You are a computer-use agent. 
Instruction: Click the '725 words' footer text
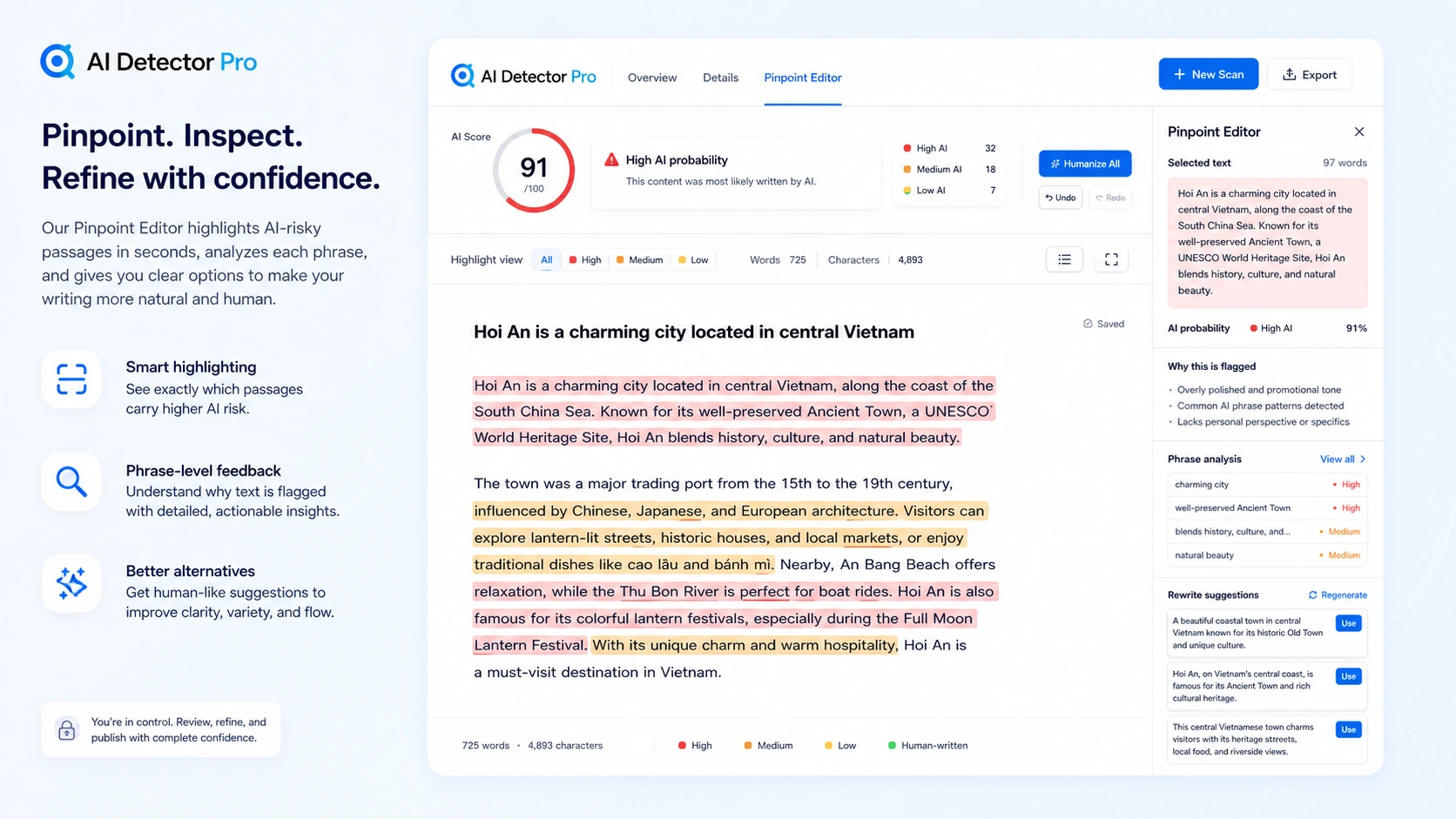pos(485,745)
